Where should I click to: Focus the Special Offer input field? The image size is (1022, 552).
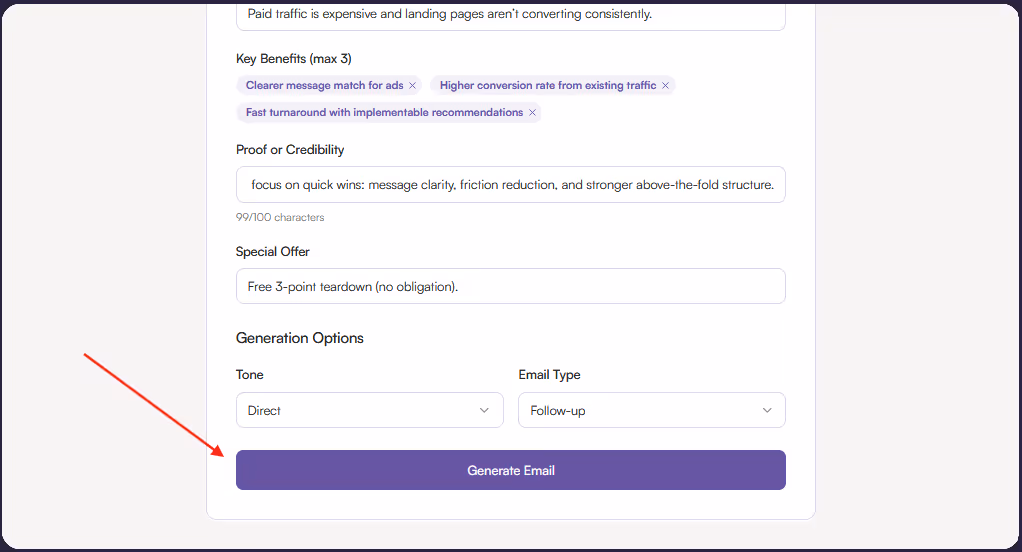[510, 286]
